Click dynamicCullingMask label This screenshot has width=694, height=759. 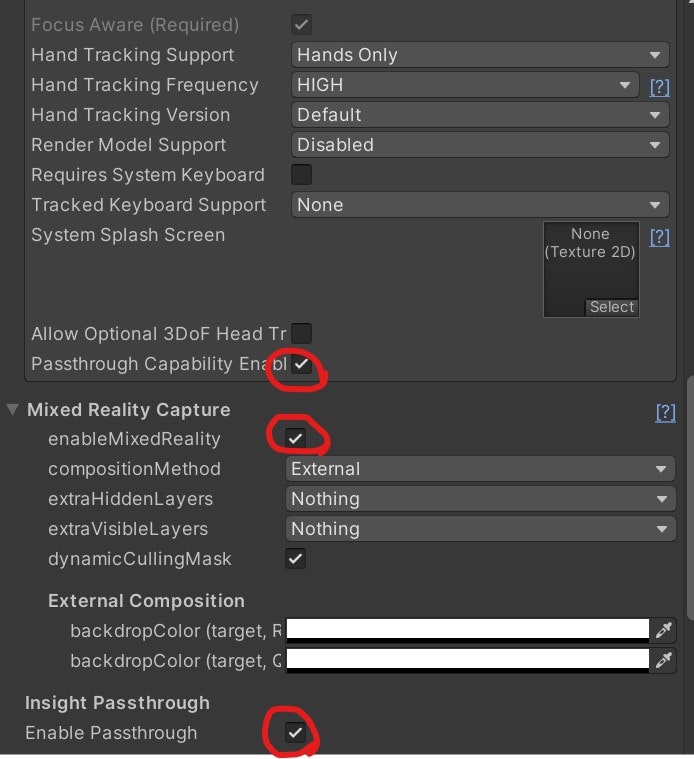pos(140,559)
